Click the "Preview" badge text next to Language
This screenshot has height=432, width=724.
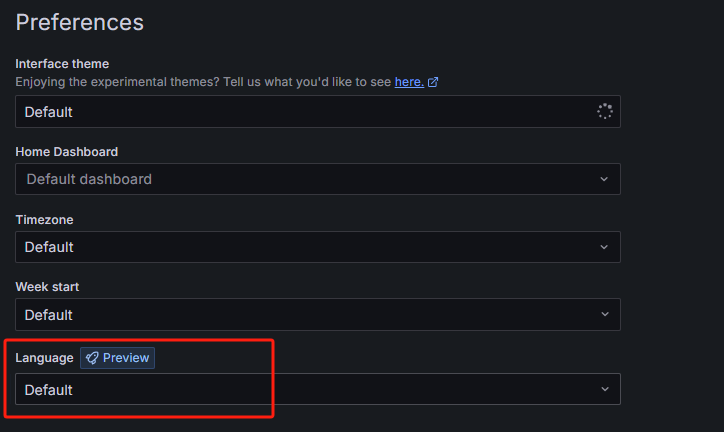(x=126, y=358)
